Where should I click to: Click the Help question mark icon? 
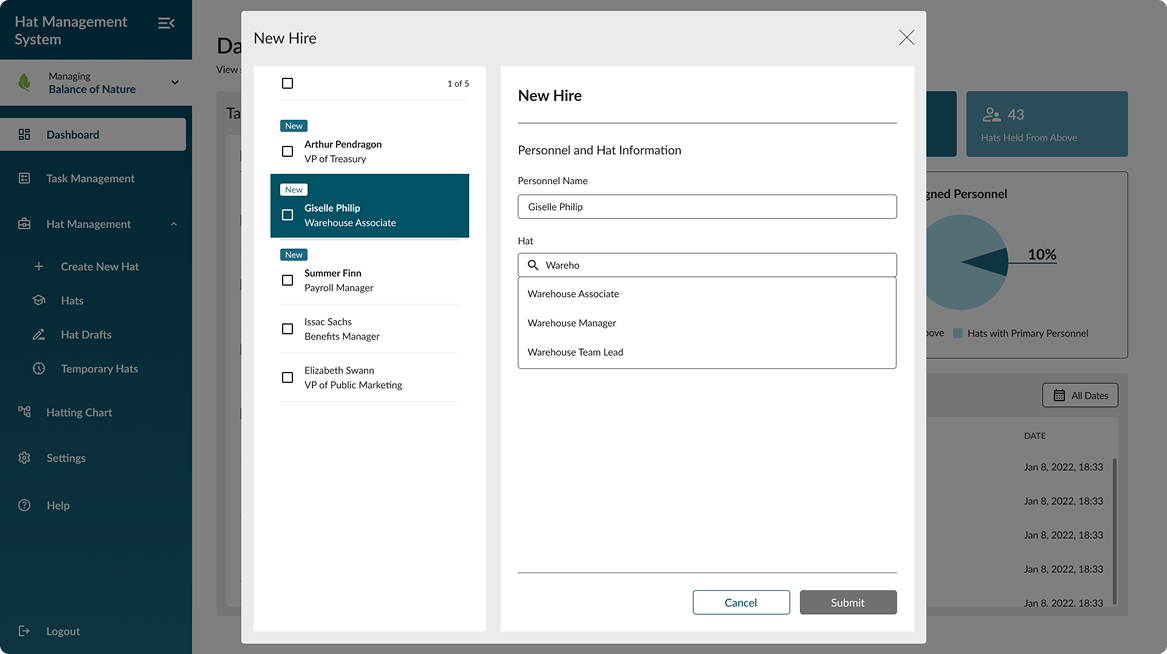click(x=25, y=505)
